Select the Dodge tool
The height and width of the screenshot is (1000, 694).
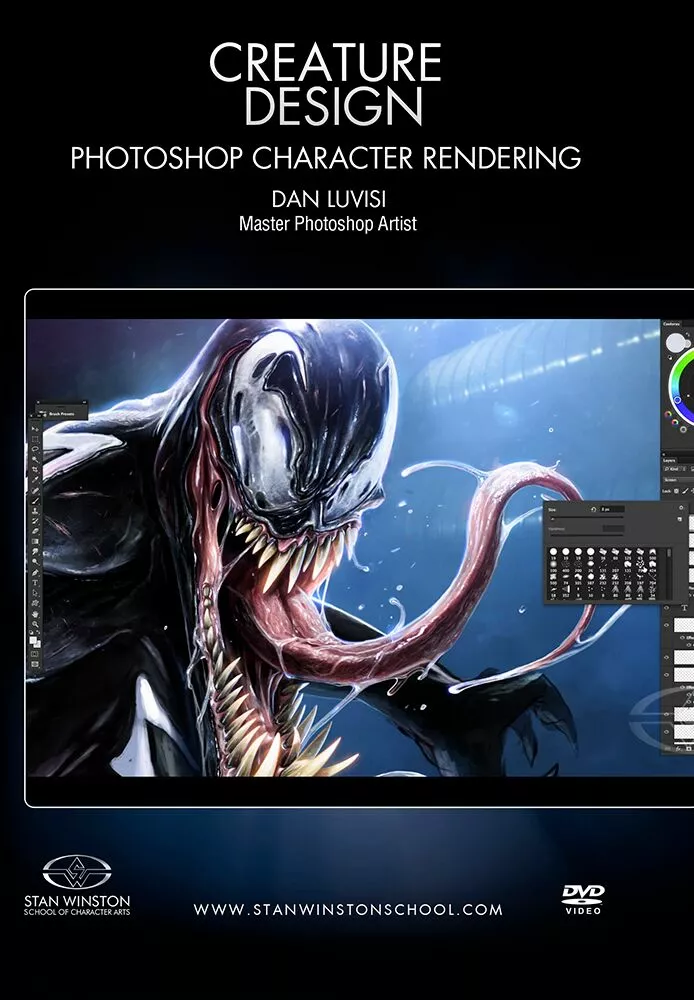pos(35,562)
